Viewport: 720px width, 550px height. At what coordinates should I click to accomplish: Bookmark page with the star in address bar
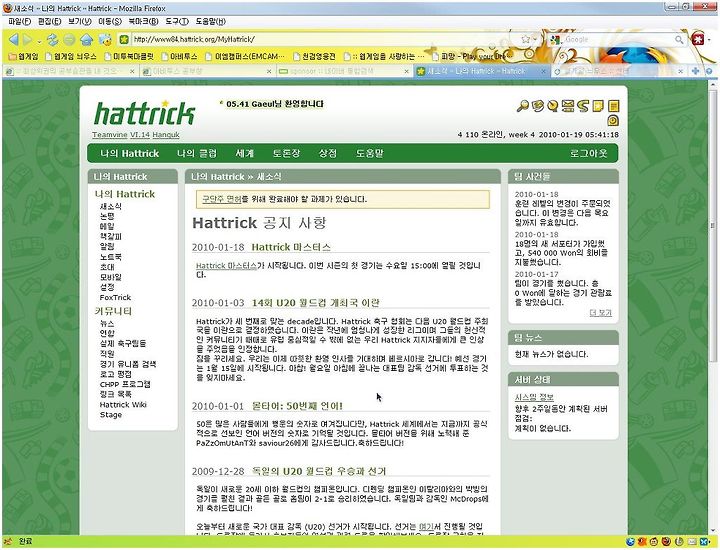525,39
